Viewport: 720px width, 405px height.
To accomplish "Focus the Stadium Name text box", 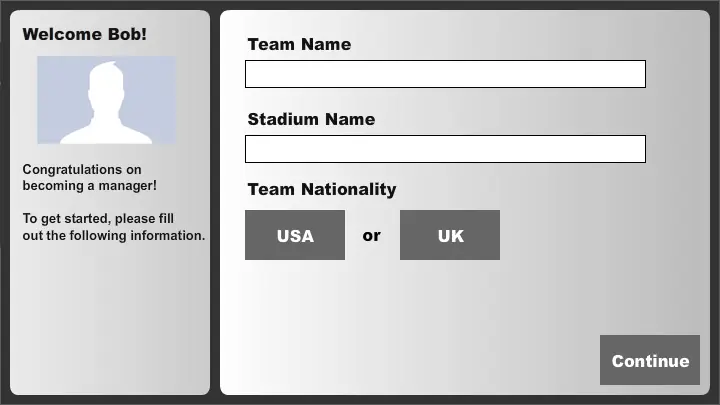I will [445, 149].
